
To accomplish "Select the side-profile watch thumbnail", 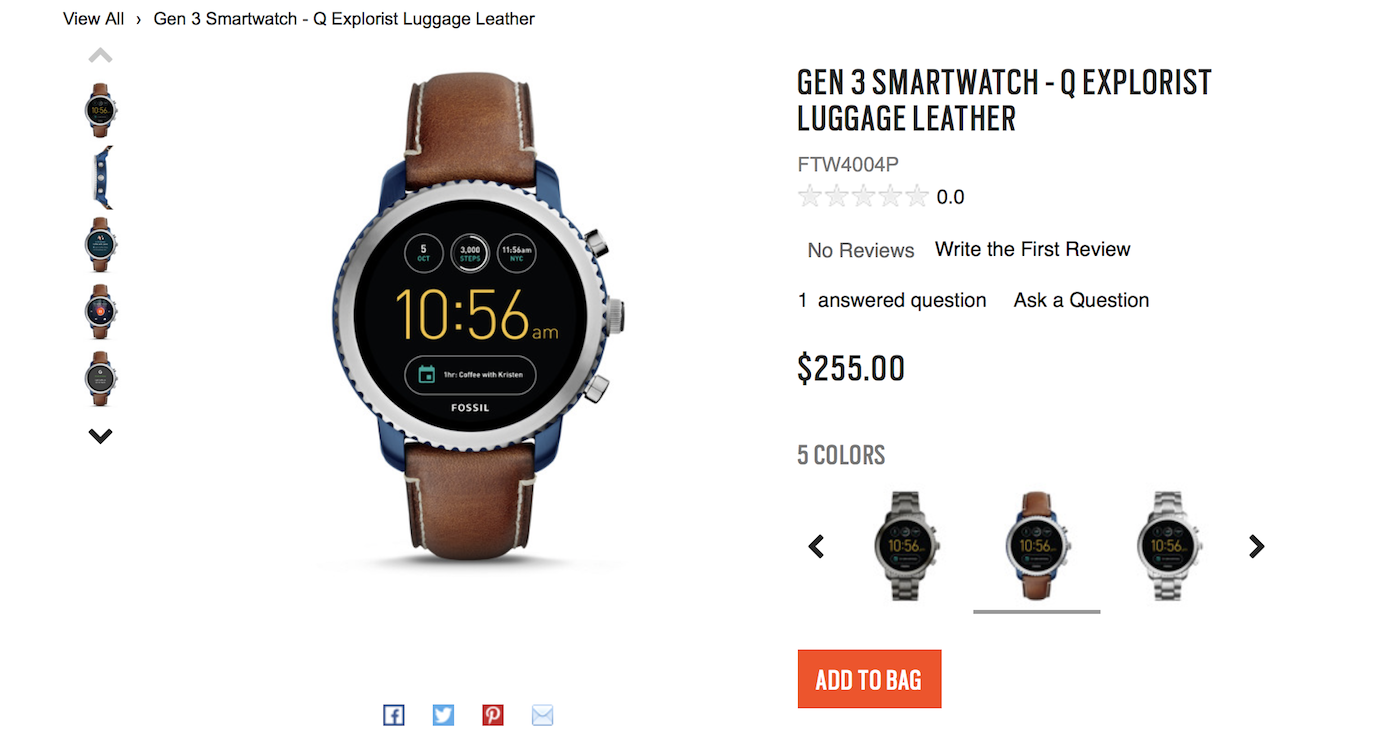I will tap(101, 177).
